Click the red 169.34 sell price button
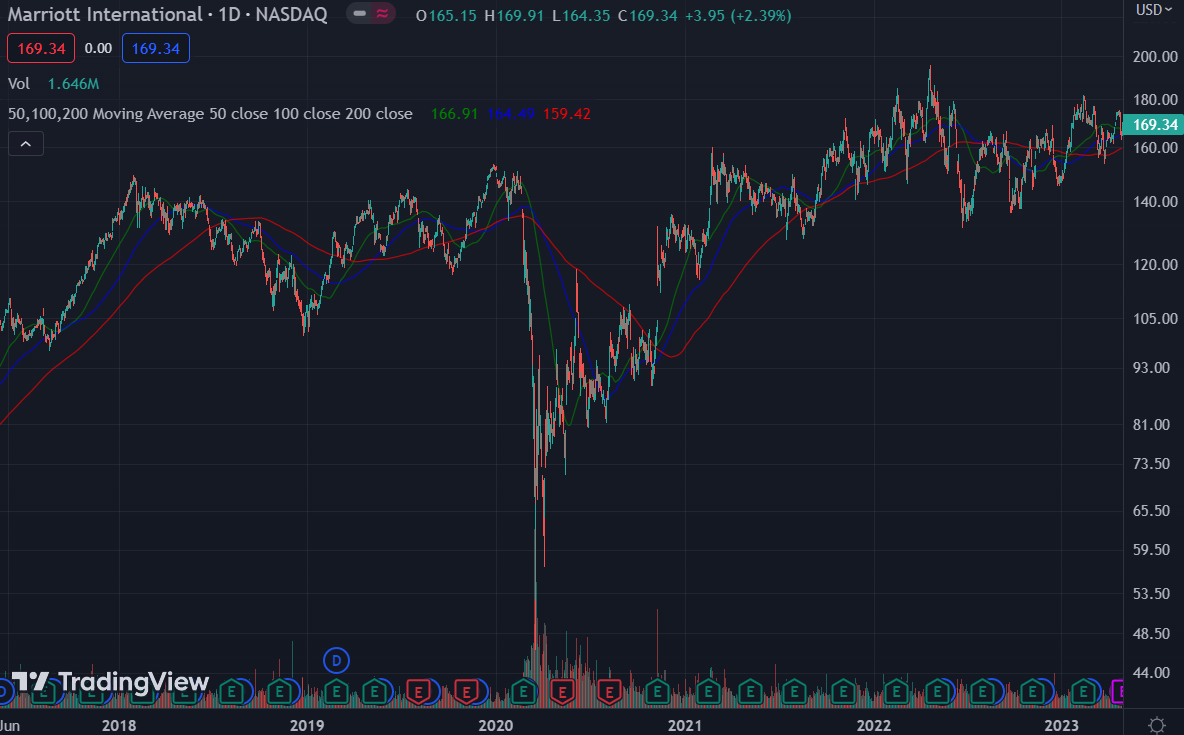This screenshot has width=1184, height=735. click(x=41, y=48)
